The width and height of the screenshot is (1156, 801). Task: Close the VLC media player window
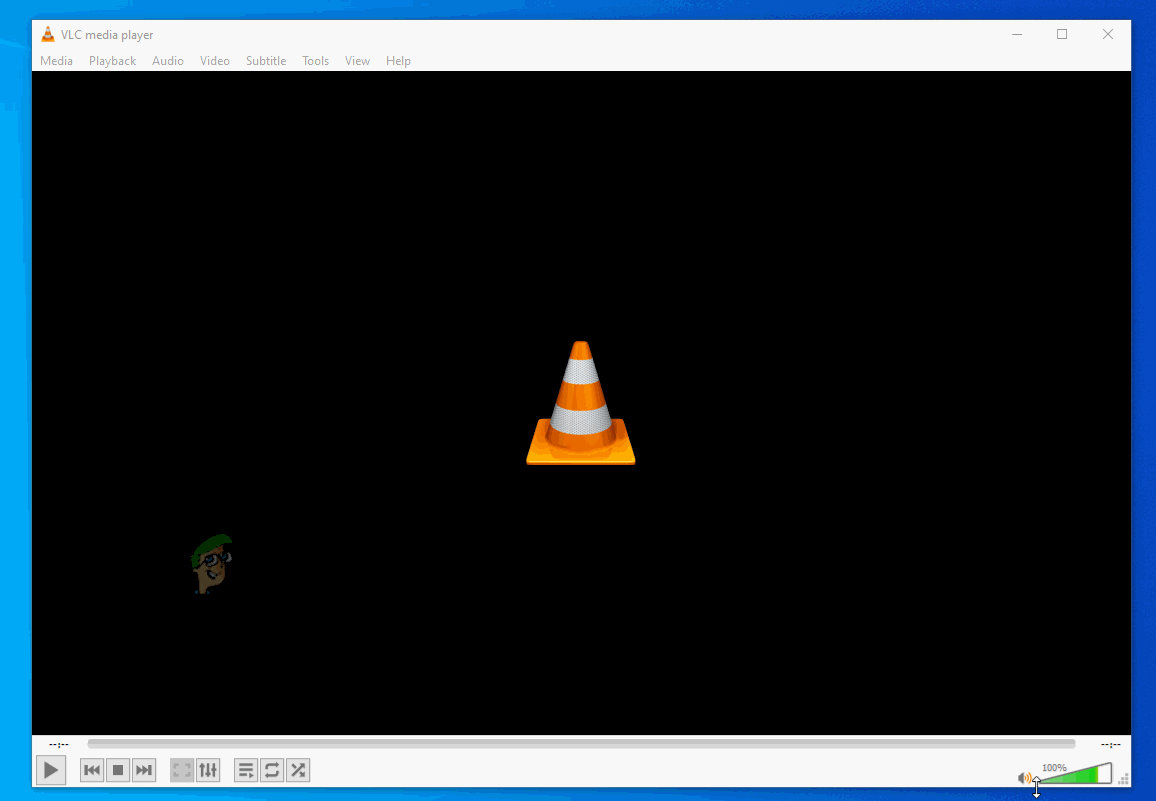(x=1108, y=34)
